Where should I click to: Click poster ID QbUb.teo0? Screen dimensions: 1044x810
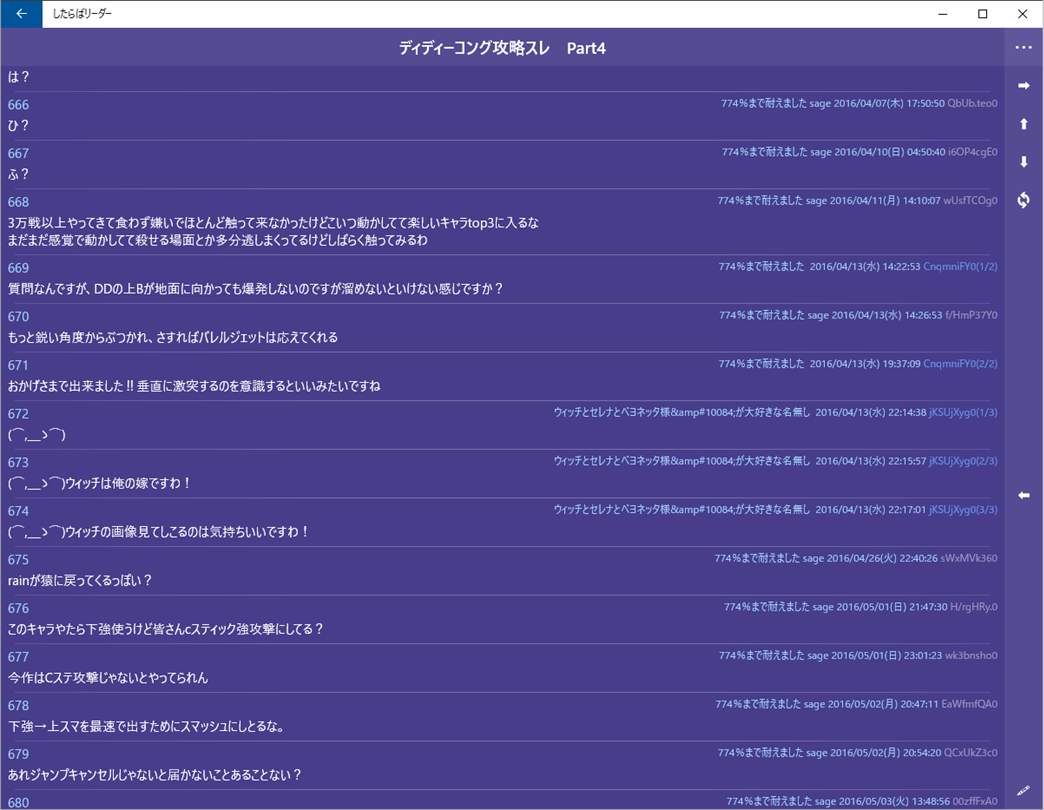[972, 104]
